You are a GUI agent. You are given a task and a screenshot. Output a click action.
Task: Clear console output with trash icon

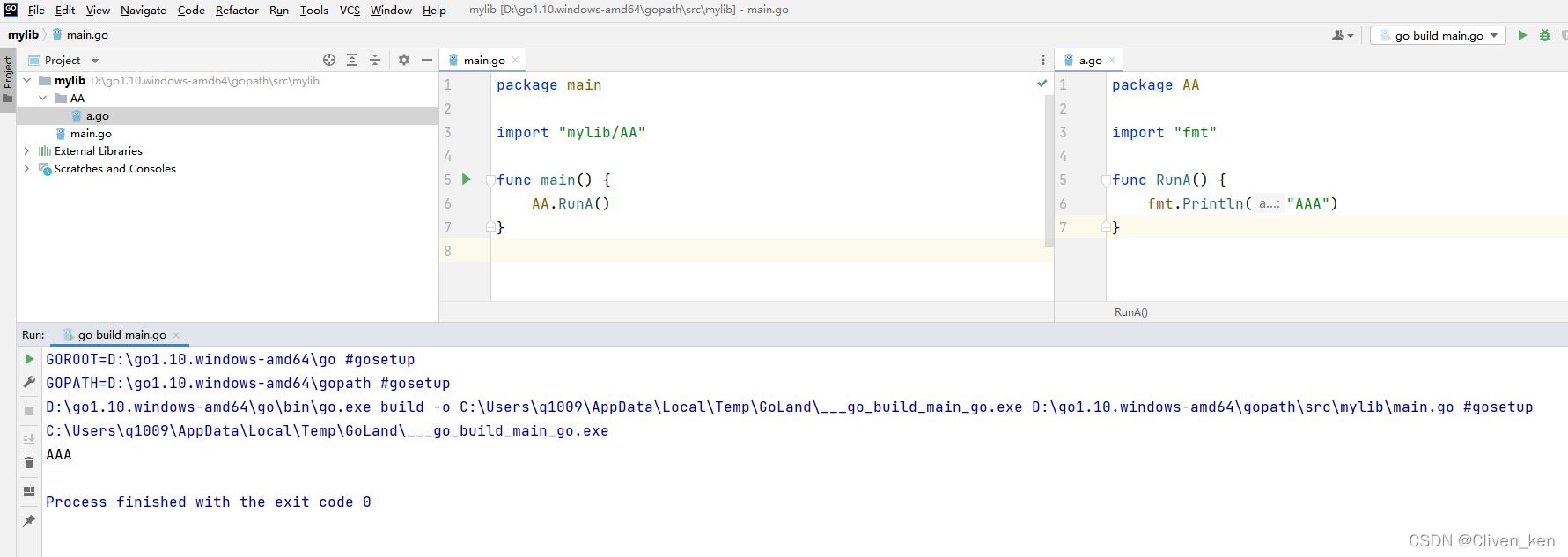(x=29, y=463)
